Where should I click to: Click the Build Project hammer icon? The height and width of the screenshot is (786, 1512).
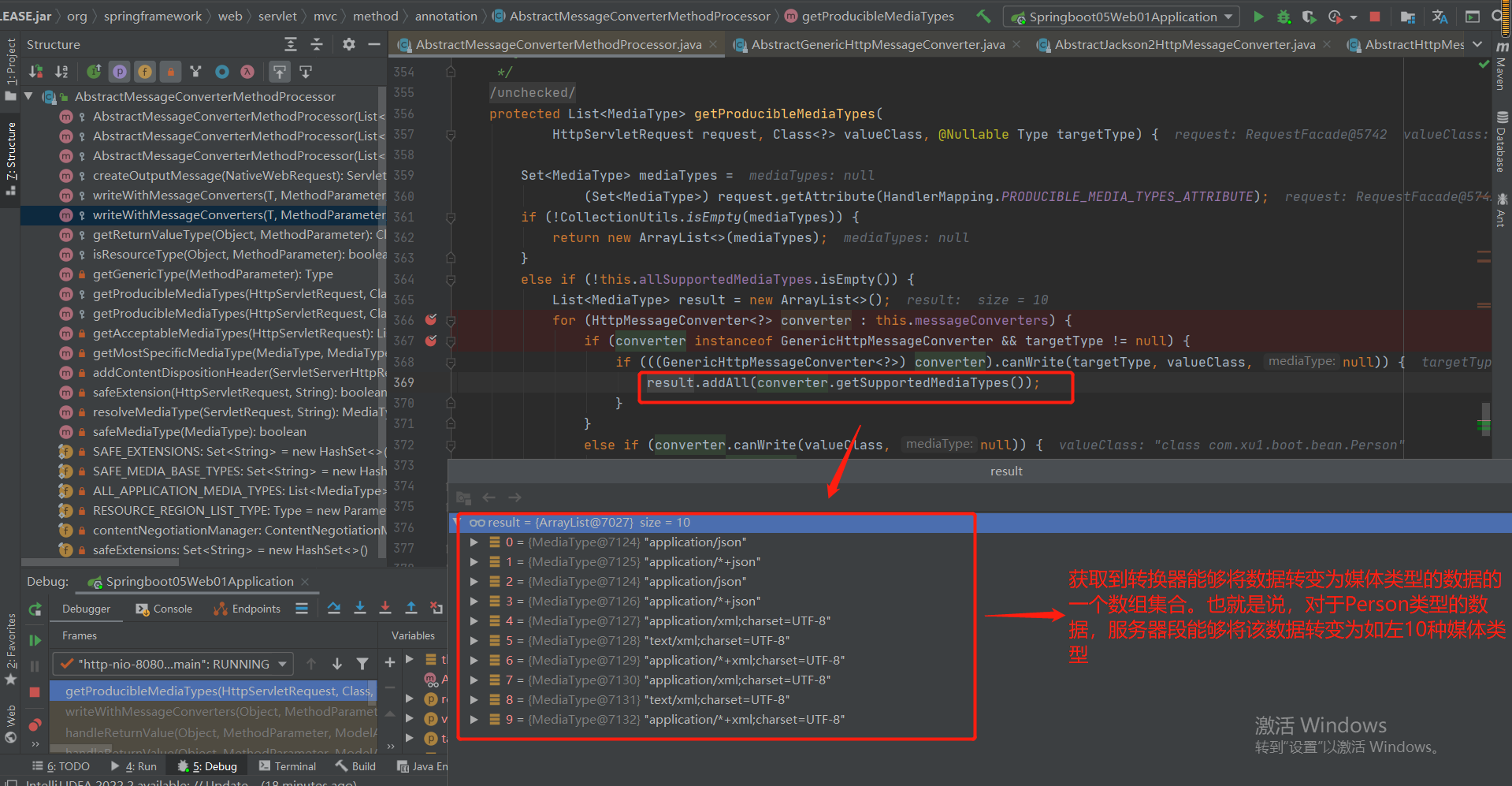click(983, 16)
